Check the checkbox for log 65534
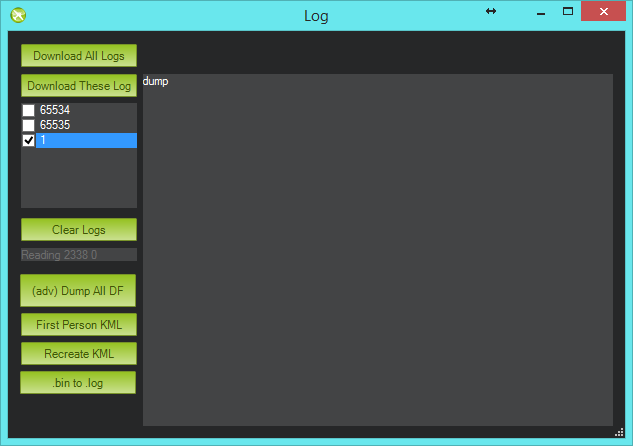Viewport: 633px width, 446px height. [x=29, y=110]
